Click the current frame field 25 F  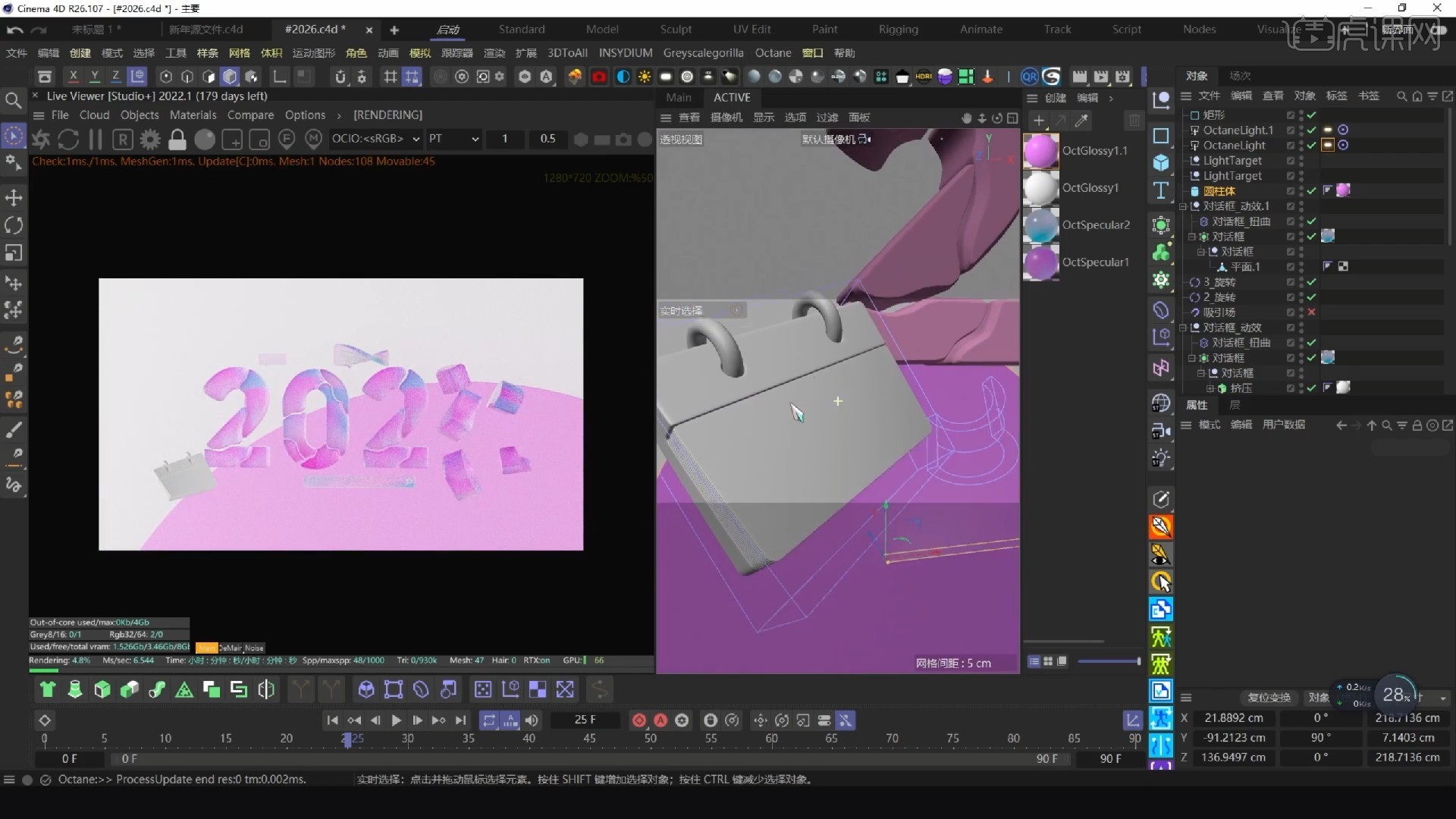[585, 720]
